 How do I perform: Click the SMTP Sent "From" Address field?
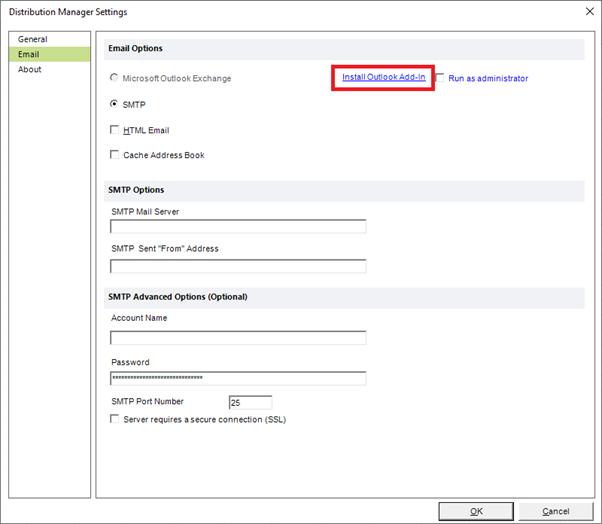(x=238, y=266)
